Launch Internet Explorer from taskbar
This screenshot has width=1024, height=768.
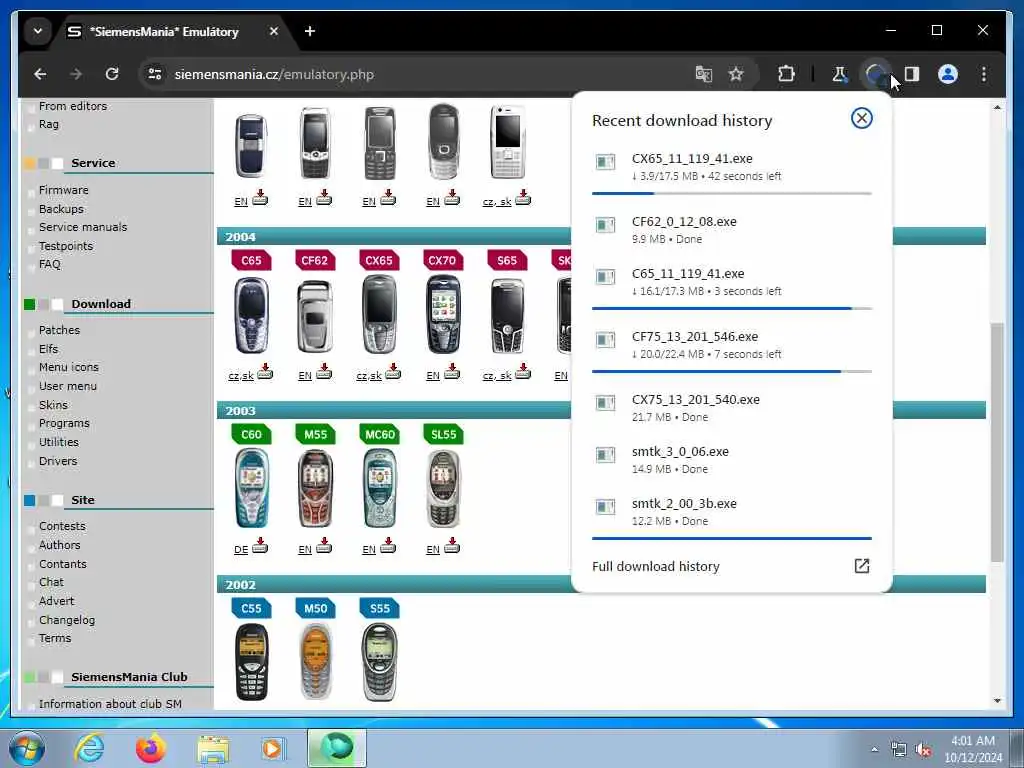[89, 748]
